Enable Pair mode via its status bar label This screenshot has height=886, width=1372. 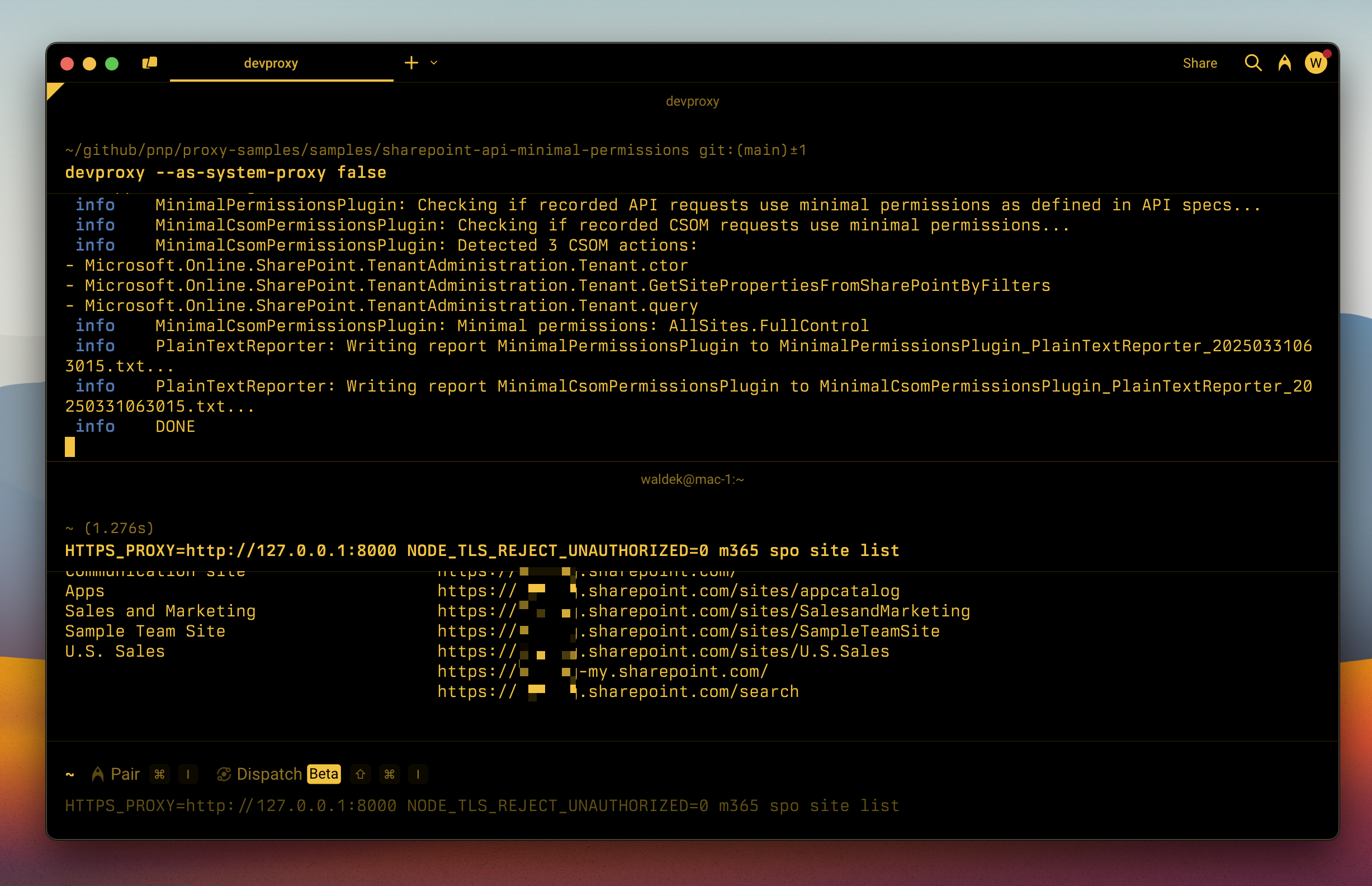[x=125, y=774]
